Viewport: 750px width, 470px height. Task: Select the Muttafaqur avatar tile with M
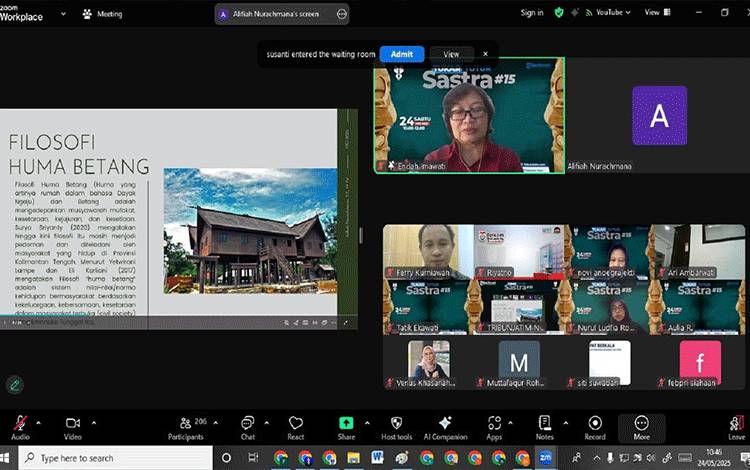tap(519, 363)
